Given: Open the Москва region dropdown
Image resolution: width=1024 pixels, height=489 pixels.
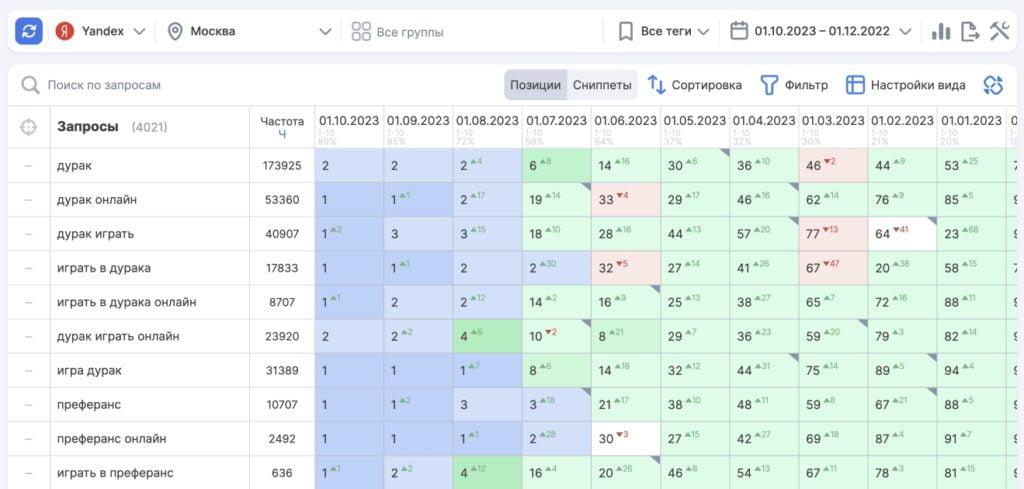Looking at the screenshot, I should tap(250, 31).
